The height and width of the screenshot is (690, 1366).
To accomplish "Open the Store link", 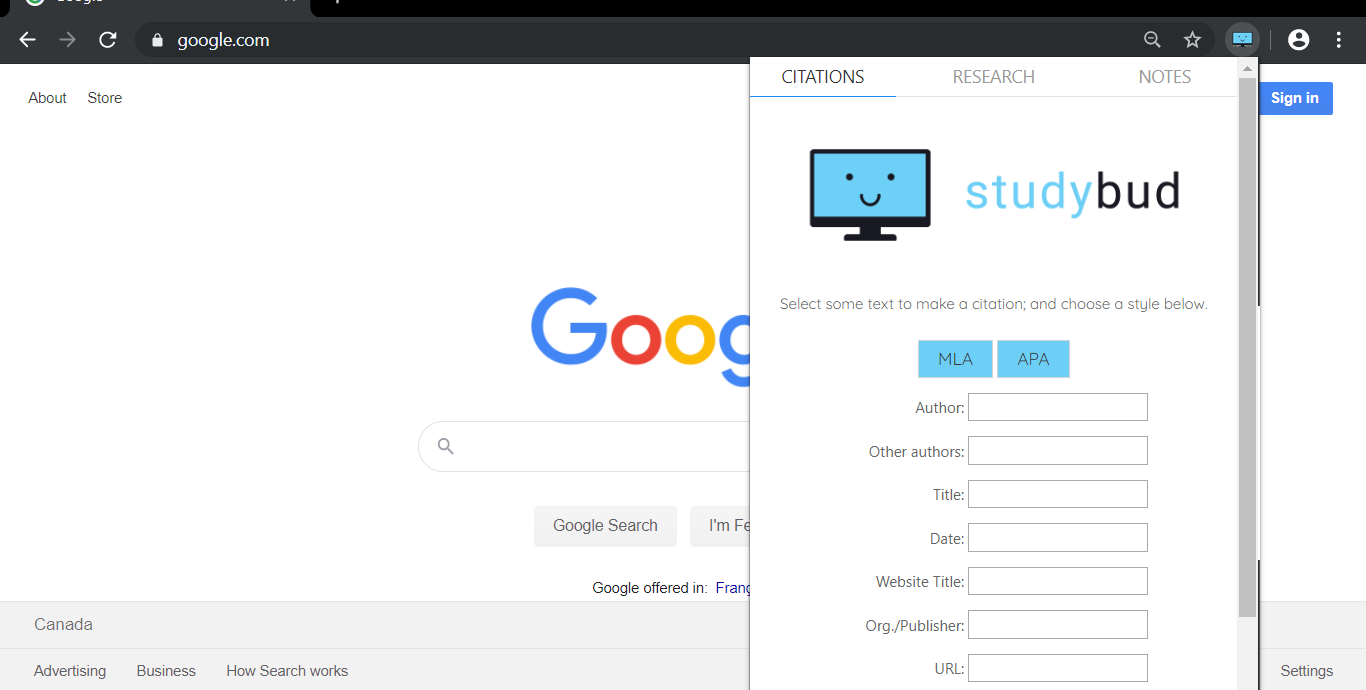I will tap(105, 98).
